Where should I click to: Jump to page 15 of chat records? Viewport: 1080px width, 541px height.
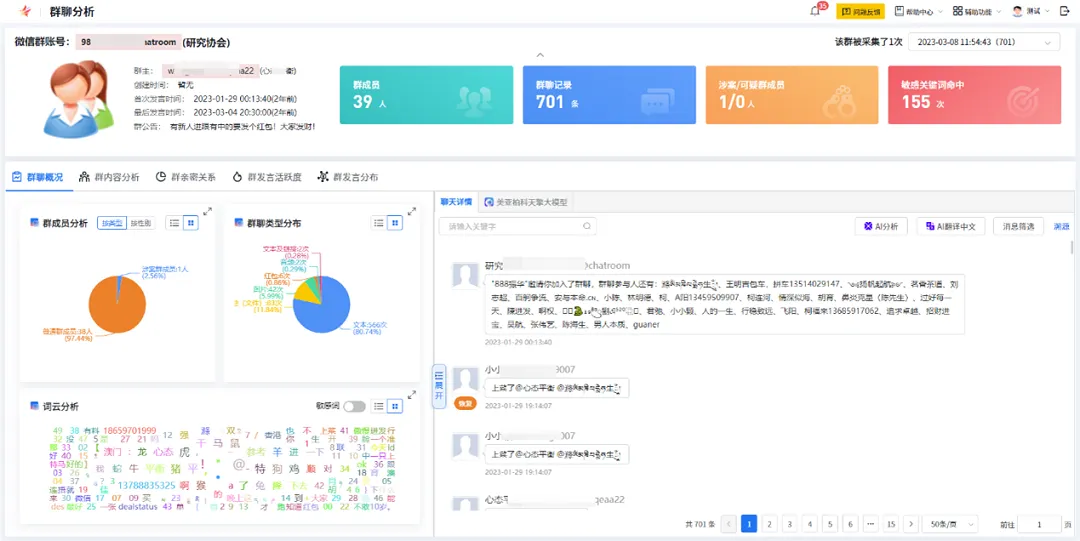(891, 524)
